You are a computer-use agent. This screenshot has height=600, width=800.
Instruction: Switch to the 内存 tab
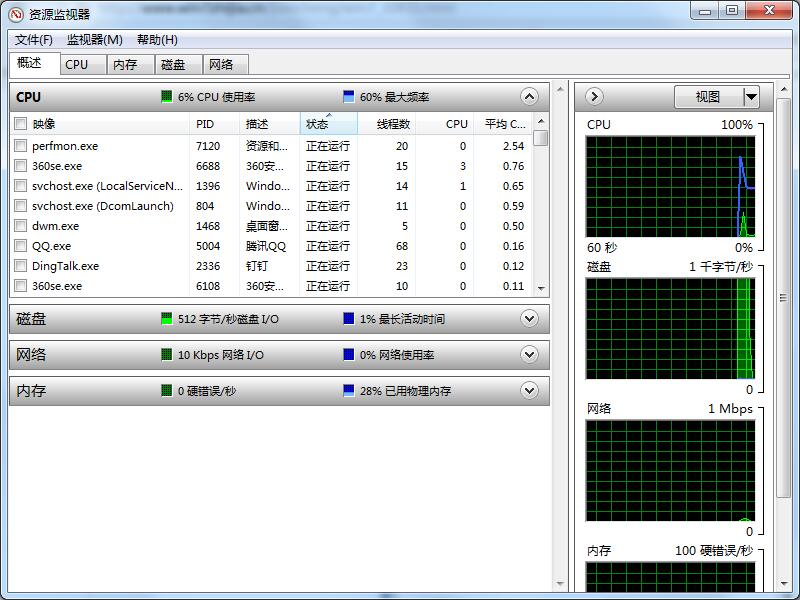128,64
